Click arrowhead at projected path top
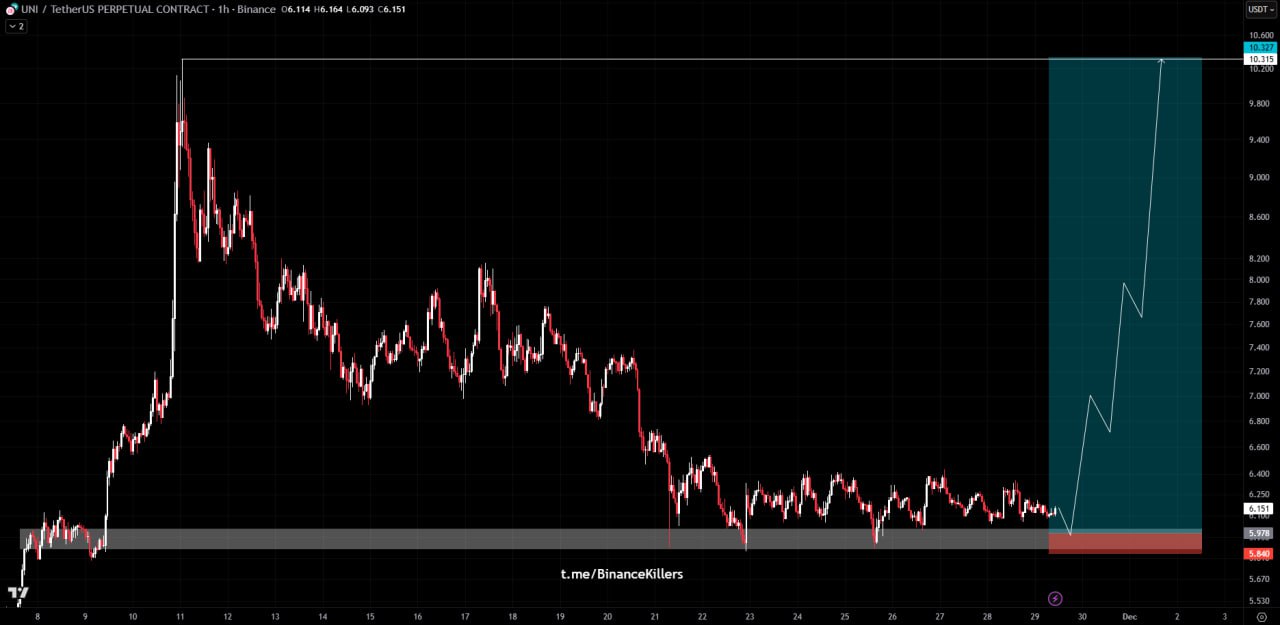 [1161, 61]
